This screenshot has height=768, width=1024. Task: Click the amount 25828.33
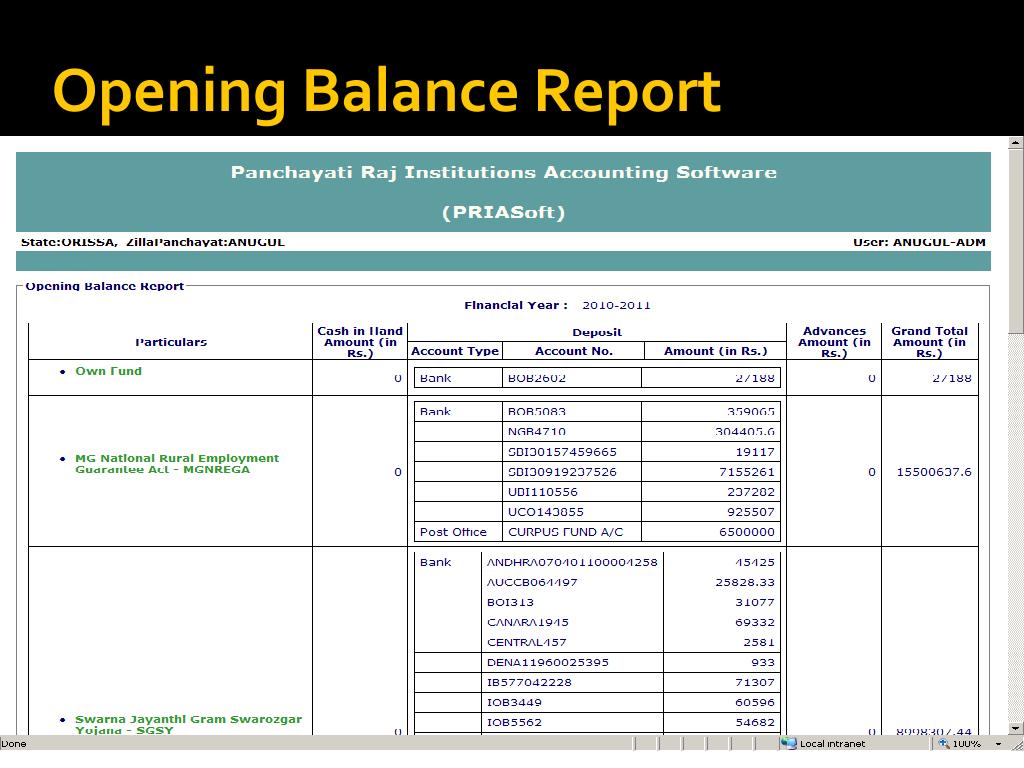pos(745,583)
